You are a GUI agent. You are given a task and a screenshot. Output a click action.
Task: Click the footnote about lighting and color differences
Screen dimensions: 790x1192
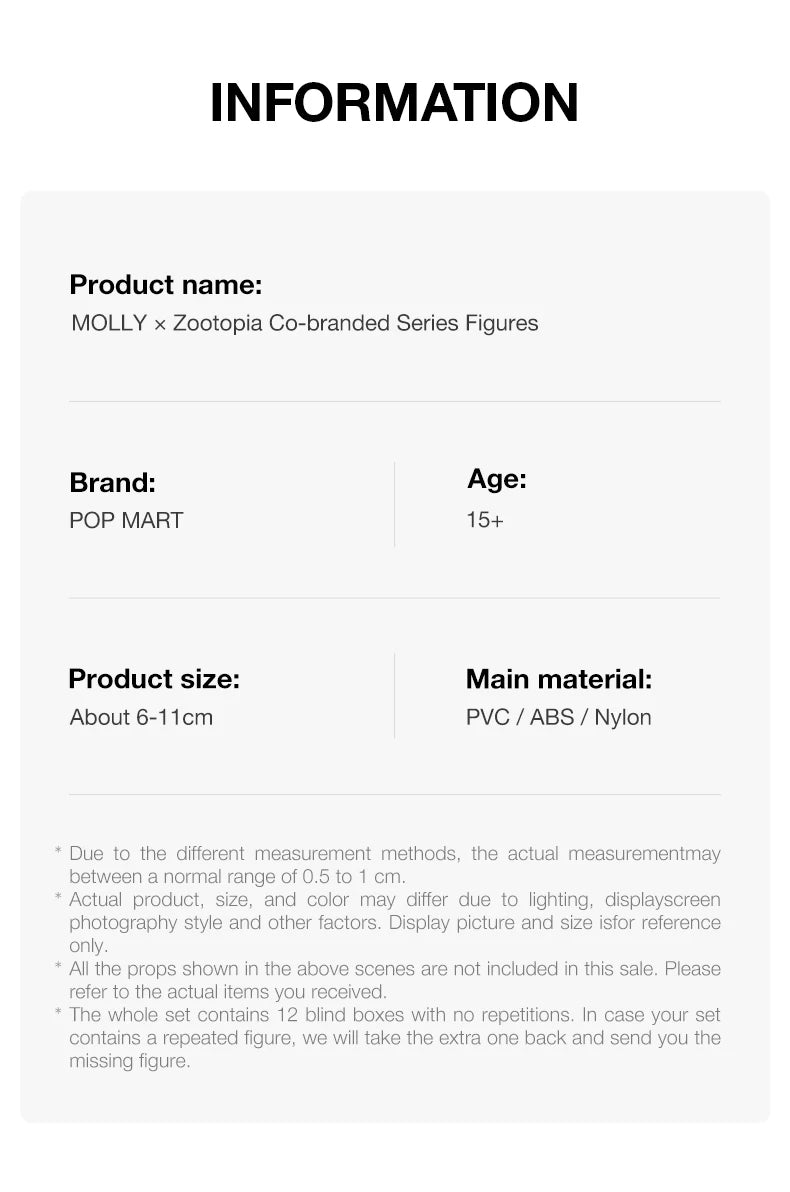394,922
